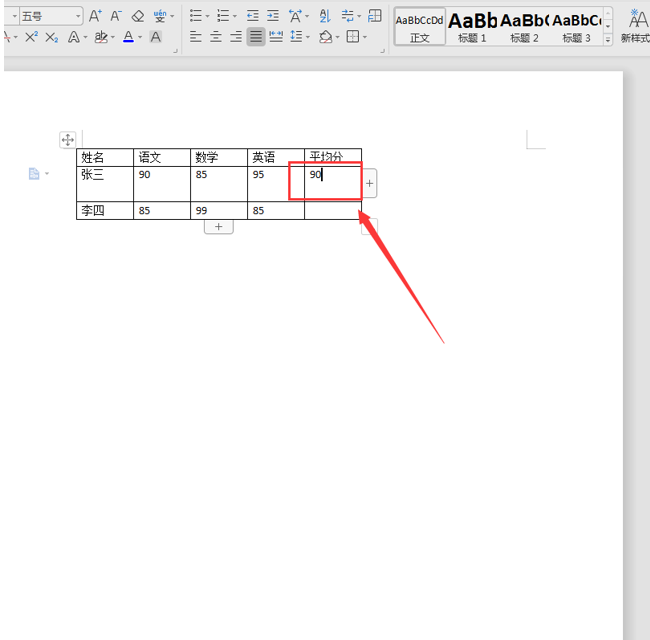Click the 数学 header cell
Viewport: 650px width, 640px height.
pos(219,158)
